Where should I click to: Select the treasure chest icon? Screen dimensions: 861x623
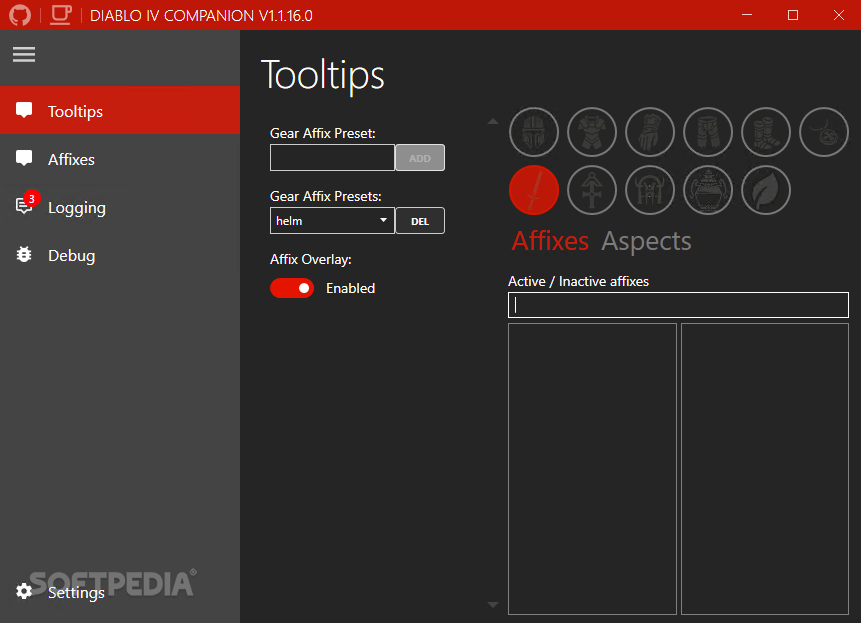click(x=708, y=190)
